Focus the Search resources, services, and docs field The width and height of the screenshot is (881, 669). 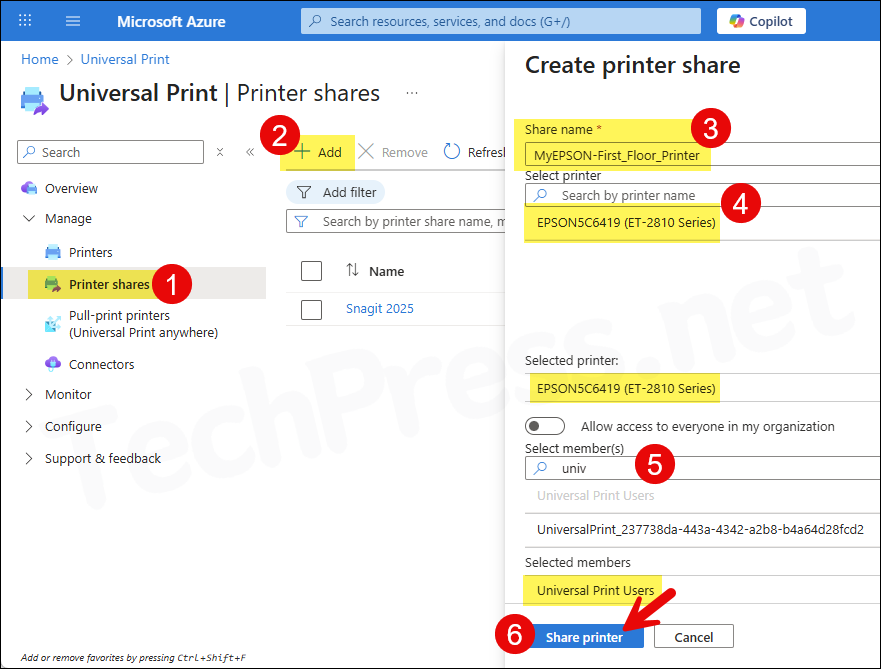point(501,21)
